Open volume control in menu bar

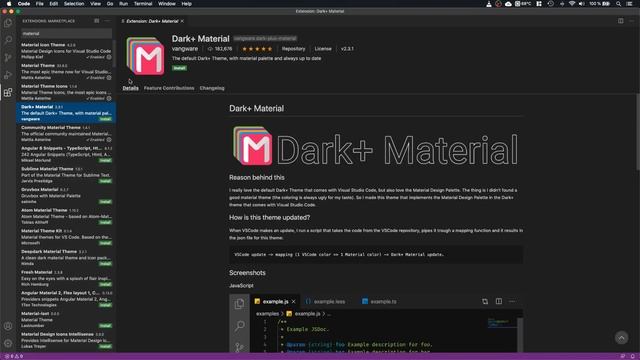click(582, 4)
